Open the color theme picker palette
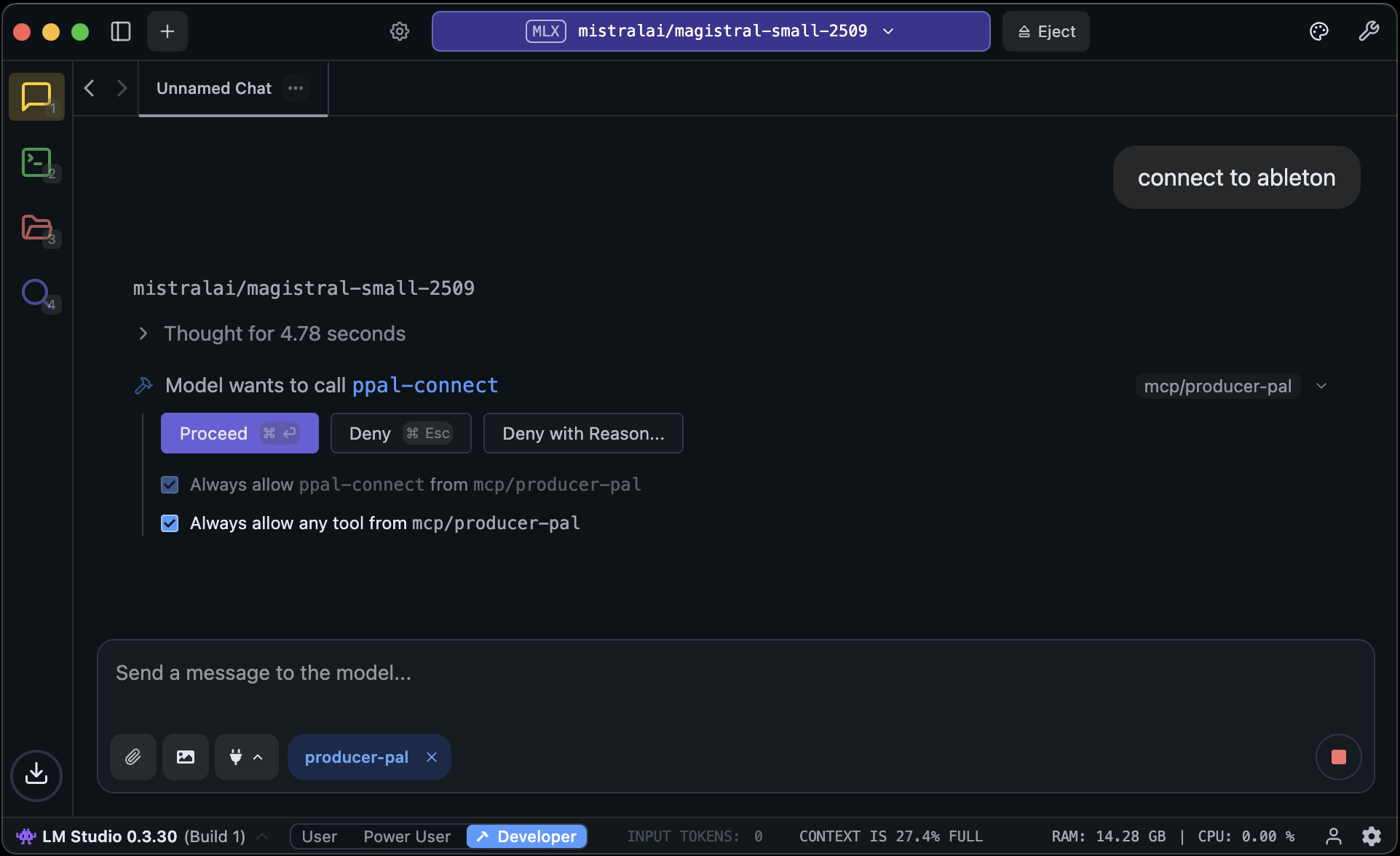This screenshot has height=856, width=1400. pyautogui.click(x=1318, y=31)
